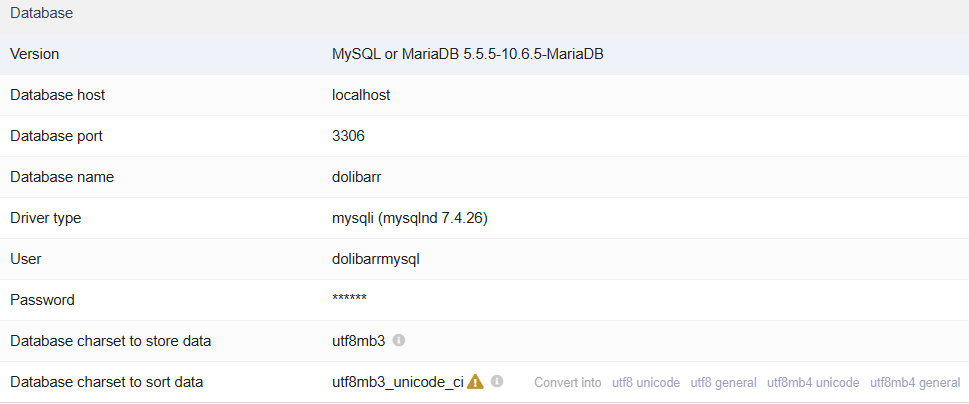The image size is (969, 404).
Task: Convert collation into utf8mb4 general
Action: pos(915,382)
